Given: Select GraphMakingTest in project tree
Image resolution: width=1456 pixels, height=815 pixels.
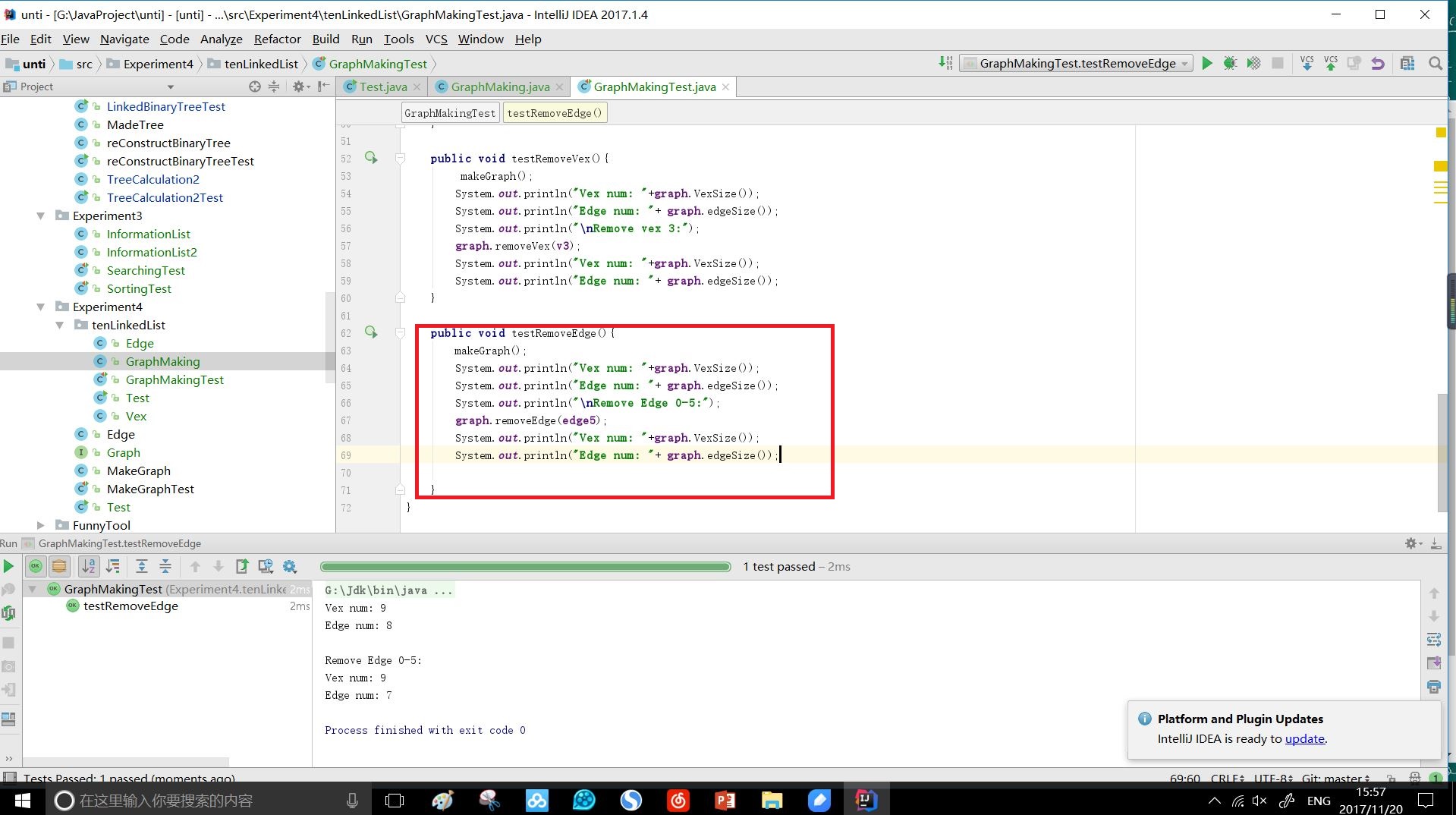Looking at the screenshot, I should point(175,379).
